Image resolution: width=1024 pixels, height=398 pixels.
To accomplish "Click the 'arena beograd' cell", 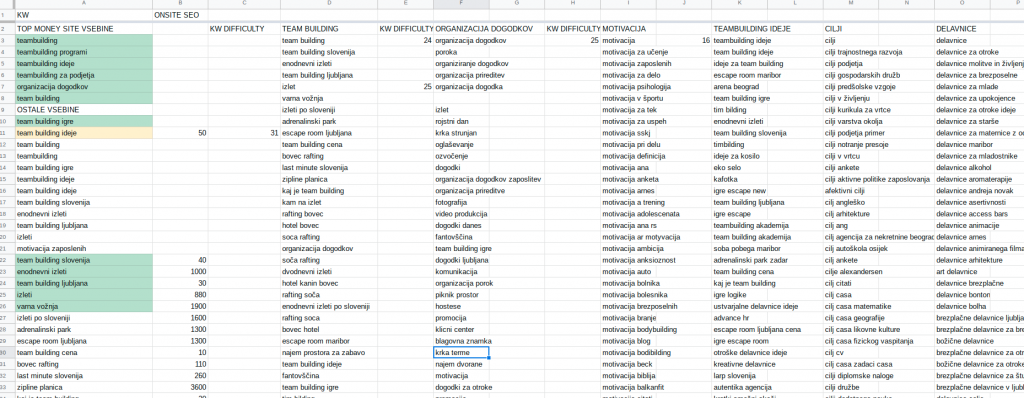I will (x=739, y=87).
